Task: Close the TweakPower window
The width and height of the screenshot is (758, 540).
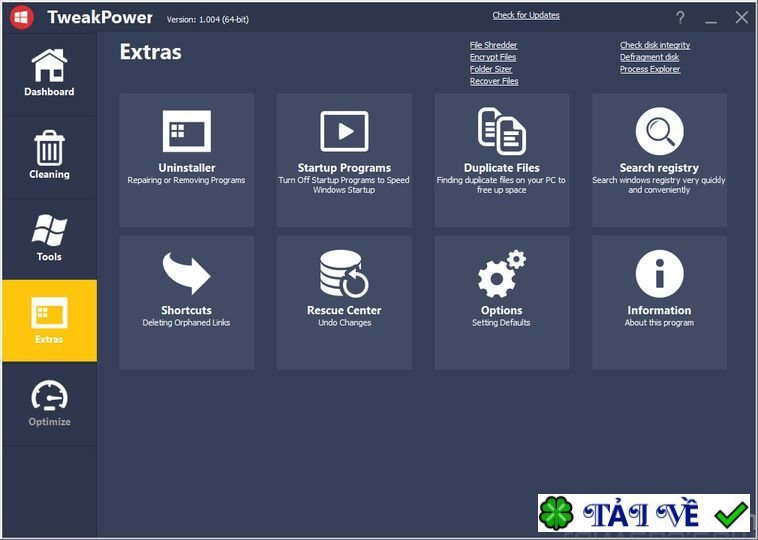Action: click(x=742, y=18)
